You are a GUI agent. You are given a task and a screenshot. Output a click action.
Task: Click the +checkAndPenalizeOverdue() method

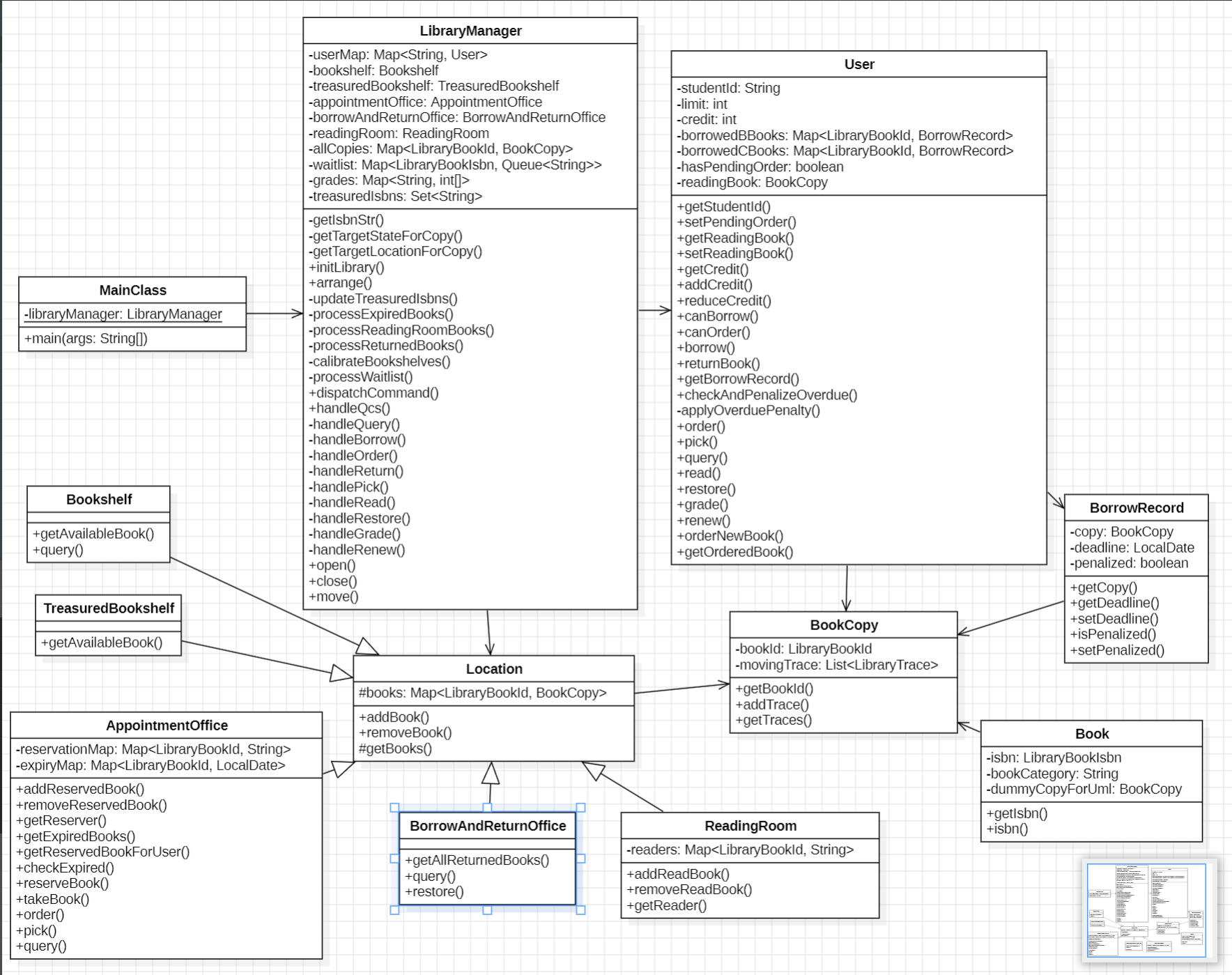pos(767,394)
